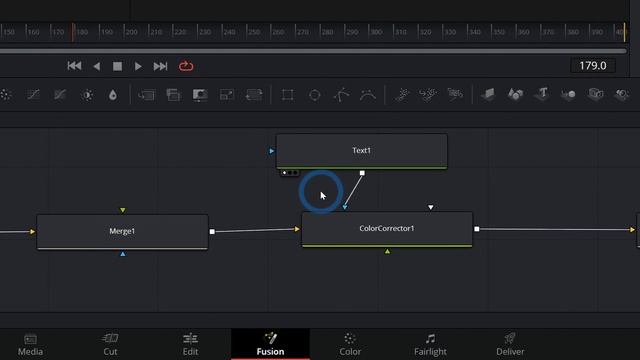
Task: Select the connection line between Merge1 and ColorCorrector1
Action: point(254,231)
